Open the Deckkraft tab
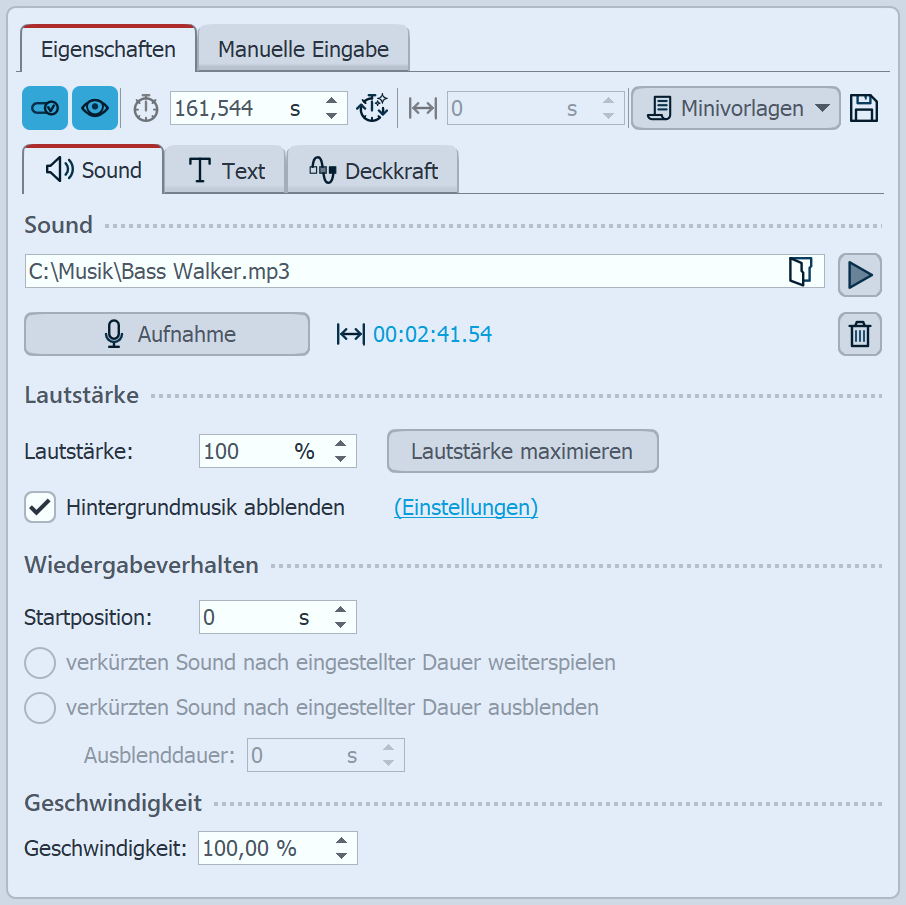Viewport: 906px width, 905px height. [373, 169]
